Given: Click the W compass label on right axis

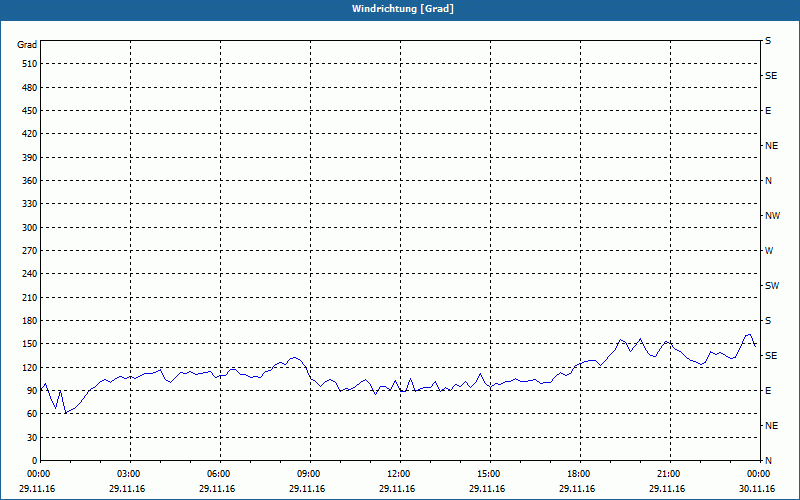Looking at the screenshot, I should (769, 251).
